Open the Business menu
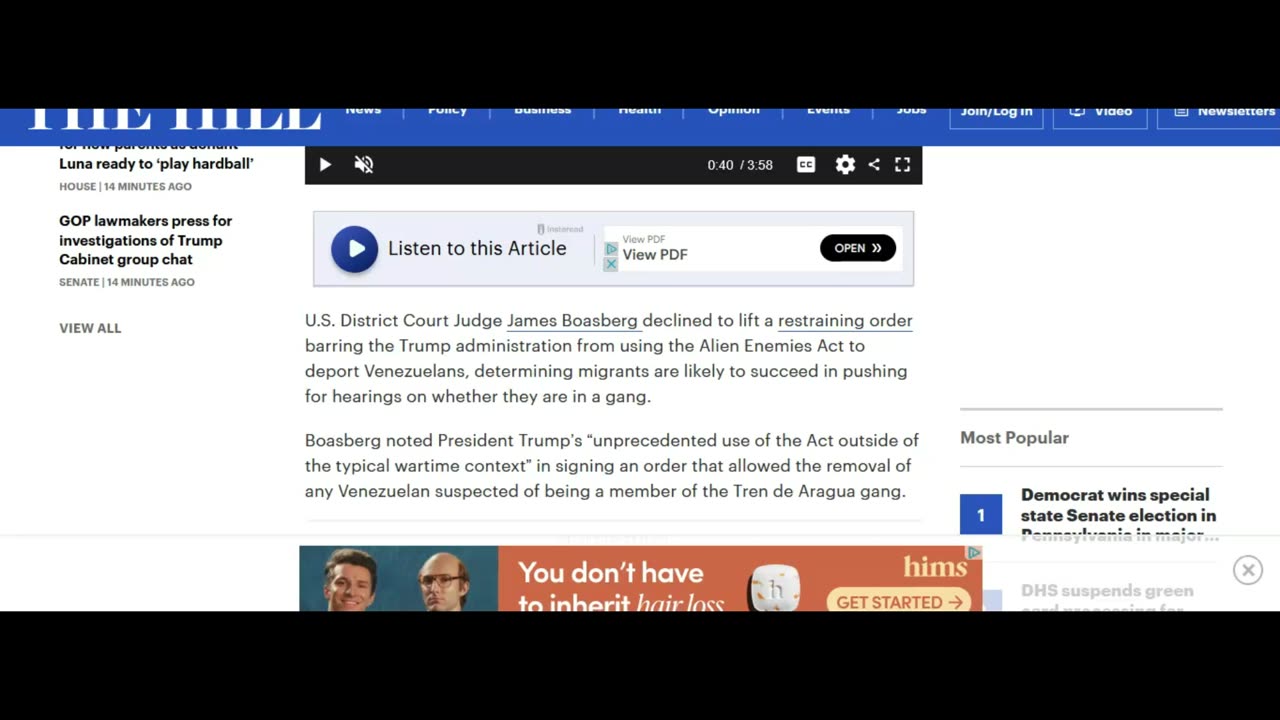 [543, 111]
